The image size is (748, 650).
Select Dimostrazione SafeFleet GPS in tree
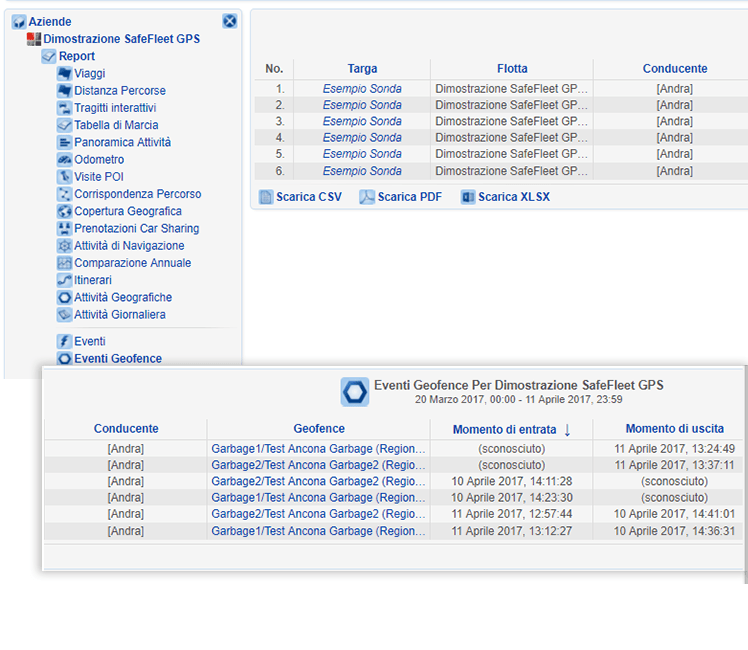122,39
